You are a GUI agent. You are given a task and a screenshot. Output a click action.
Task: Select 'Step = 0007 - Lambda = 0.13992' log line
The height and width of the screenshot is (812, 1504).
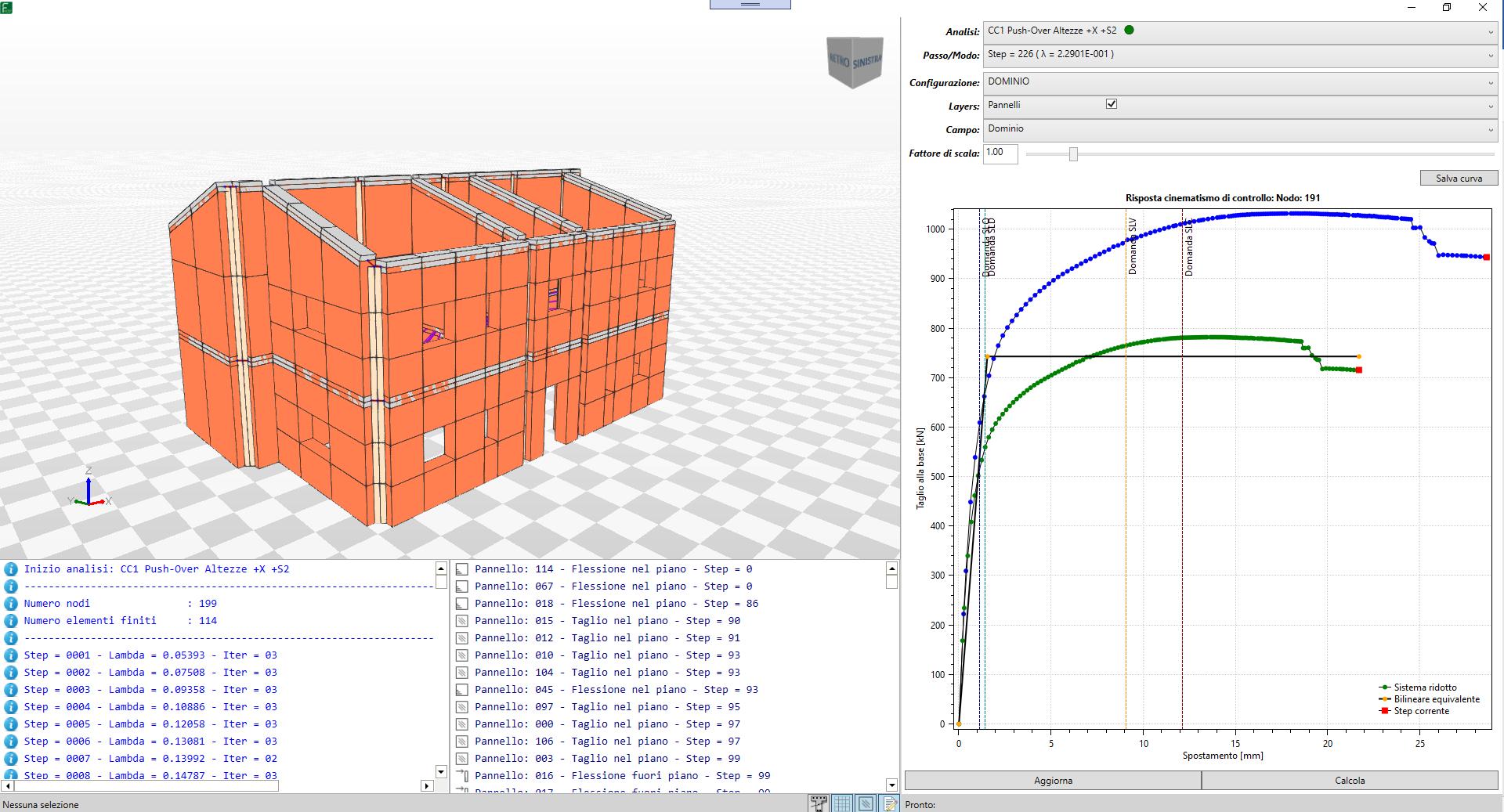click(150, 759)
